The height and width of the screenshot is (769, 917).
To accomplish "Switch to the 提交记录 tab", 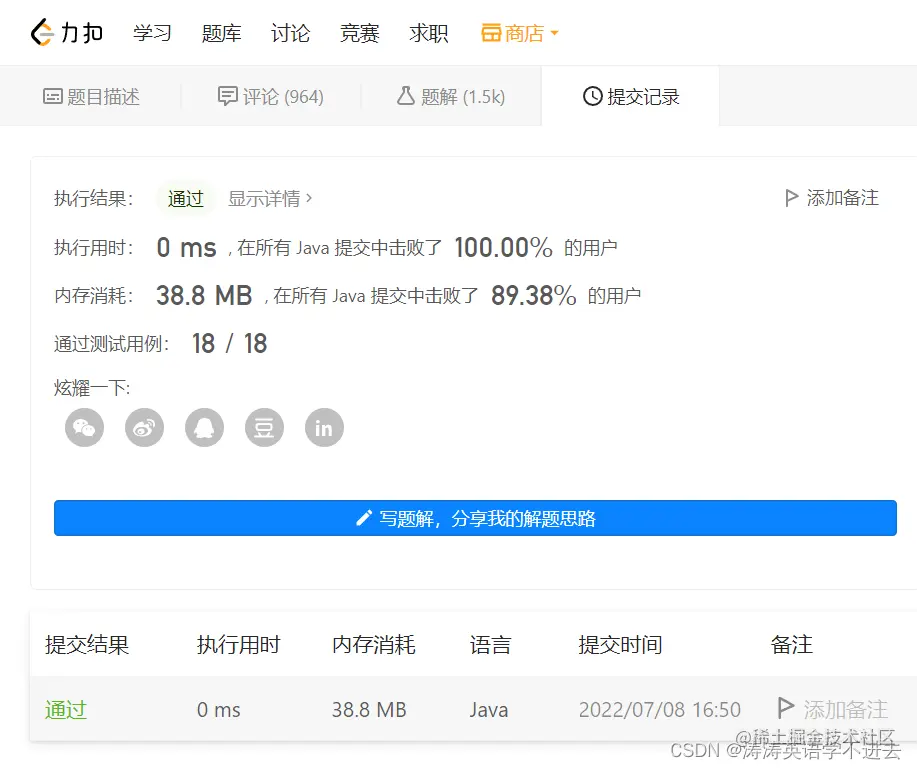I will point(631,96).
